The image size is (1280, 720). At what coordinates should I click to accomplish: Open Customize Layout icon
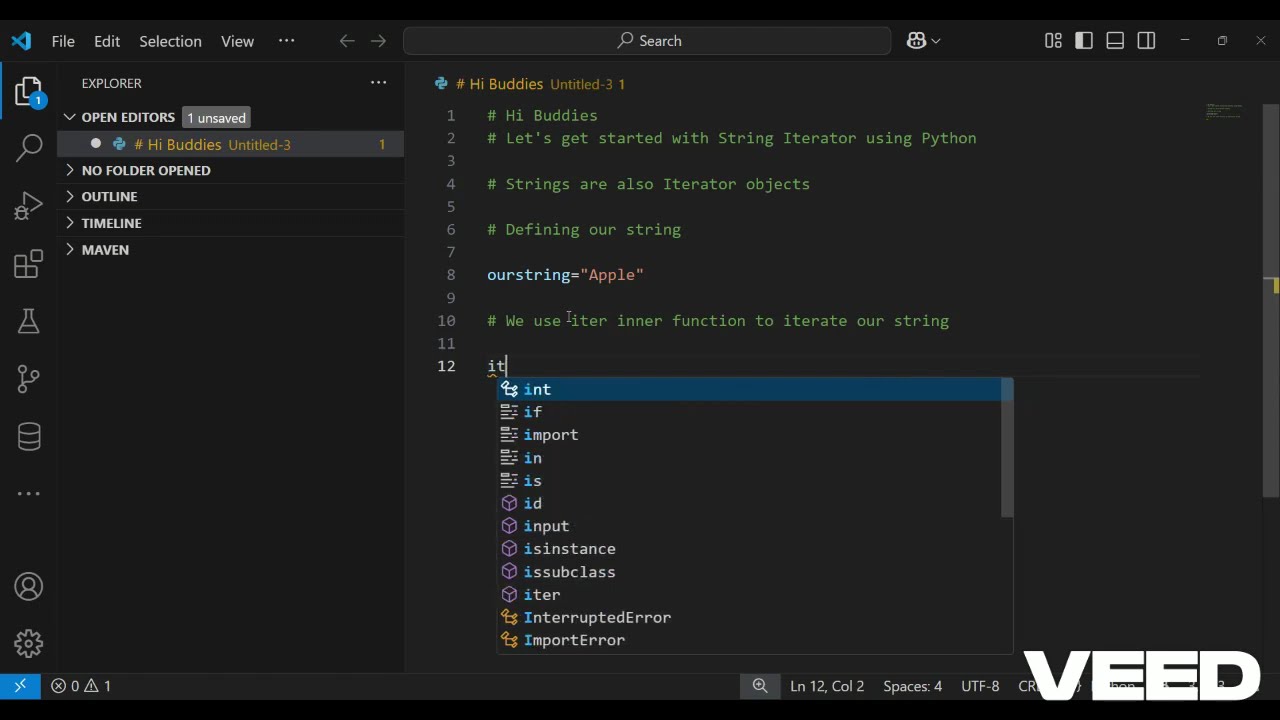click(1053, 41)
